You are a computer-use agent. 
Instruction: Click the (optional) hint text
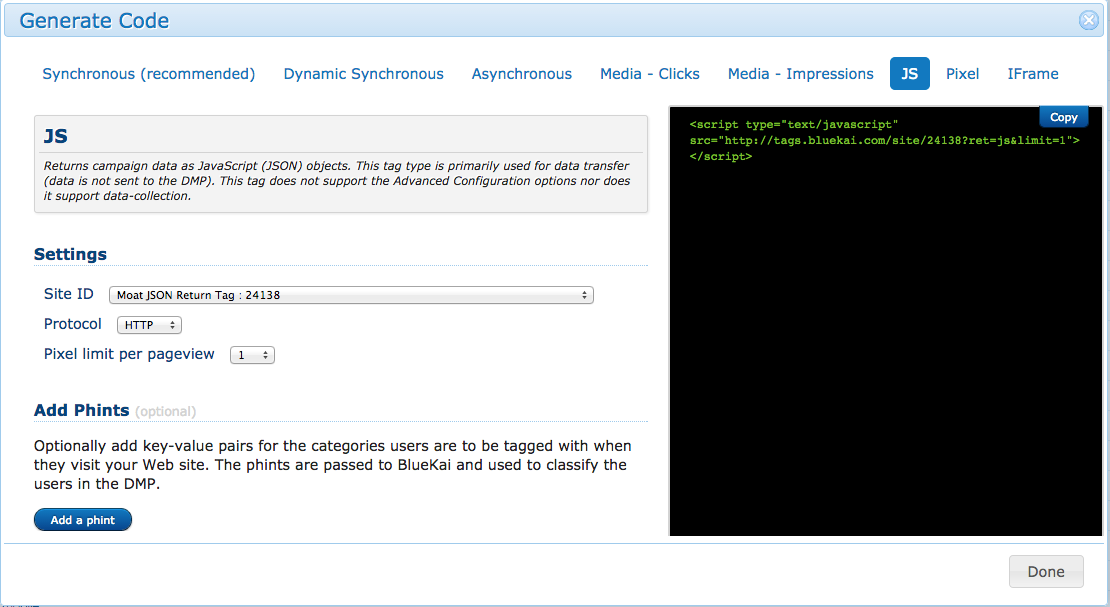166,412
